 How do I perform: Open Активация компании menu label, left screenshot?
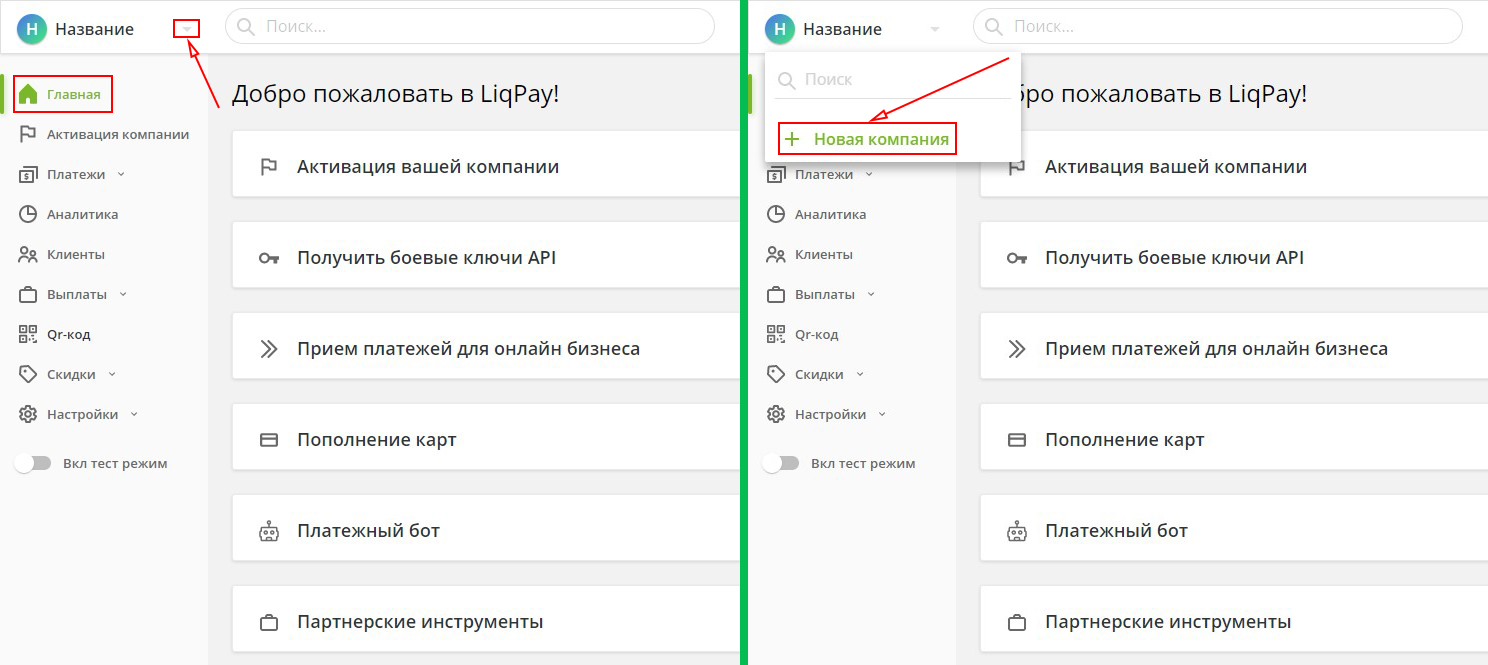[118, 134]
